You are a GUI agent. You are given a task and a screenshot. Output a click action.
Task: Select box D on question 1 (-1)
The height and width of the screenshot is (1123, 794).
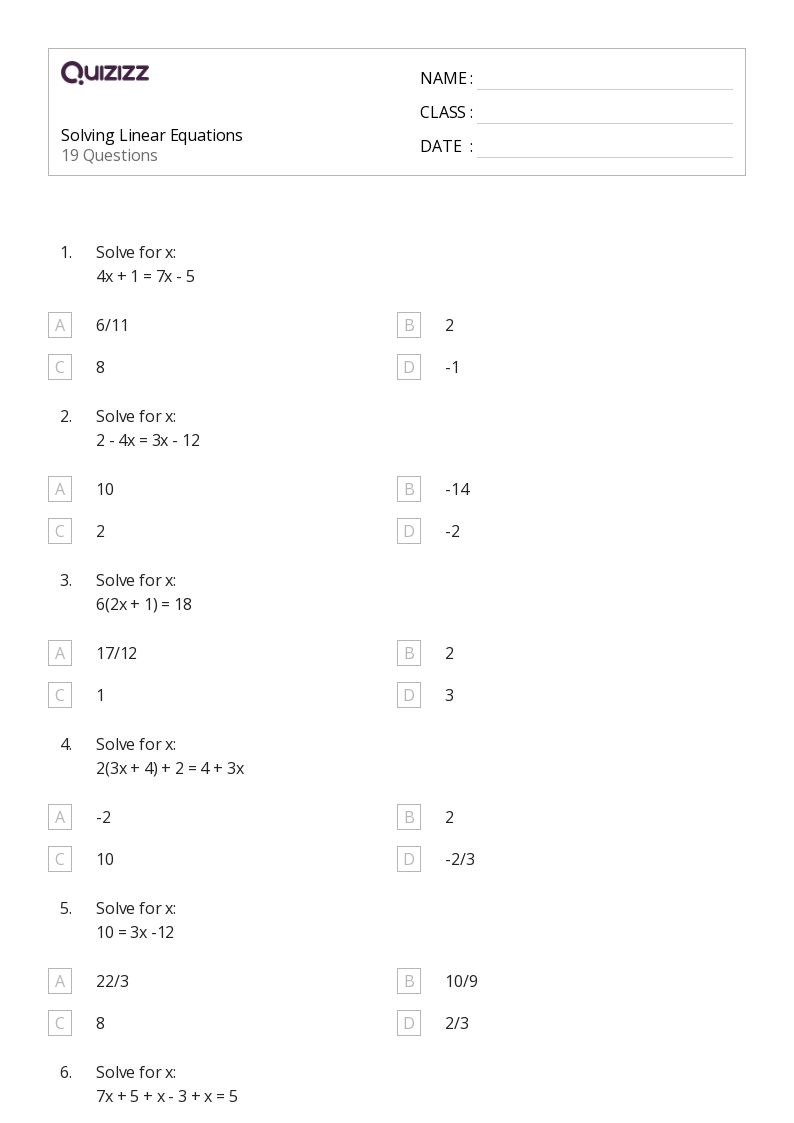point(408,367)
